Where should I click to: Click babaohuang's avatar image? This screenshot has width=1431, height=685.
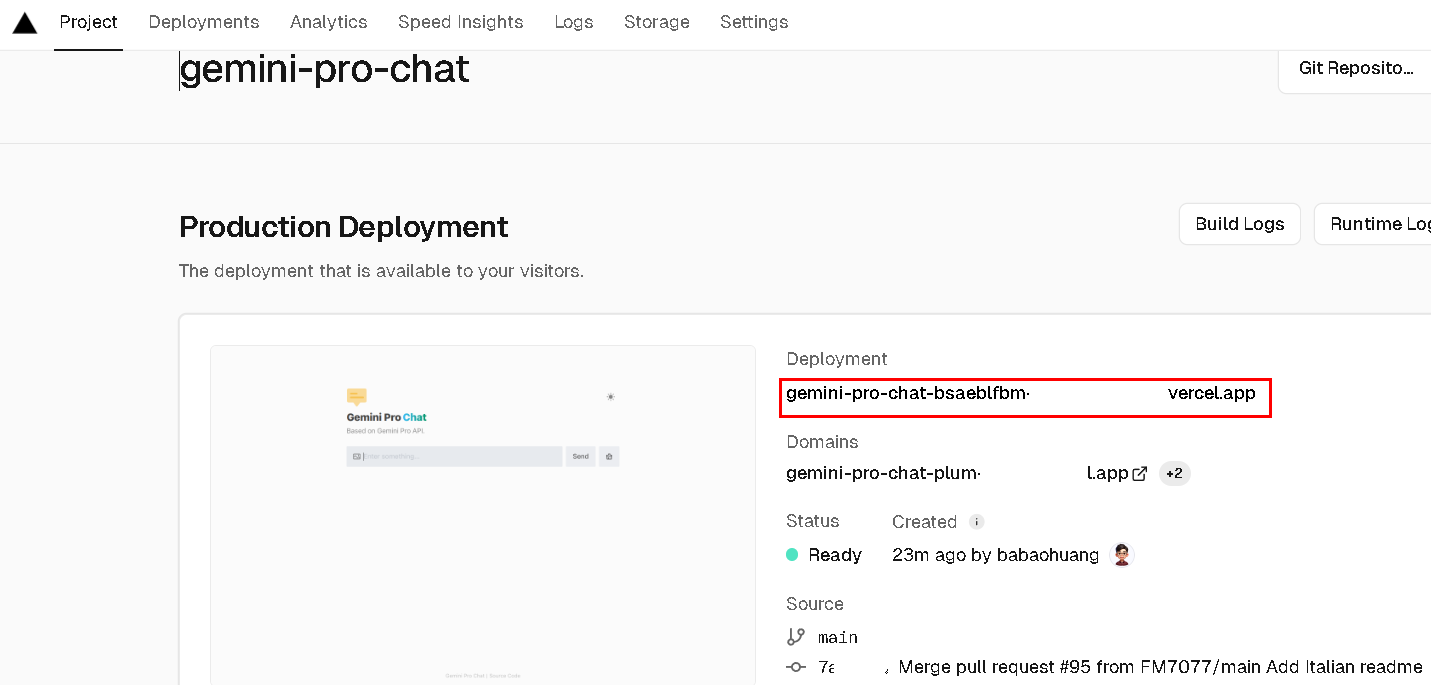click(x=1122, y=555)
